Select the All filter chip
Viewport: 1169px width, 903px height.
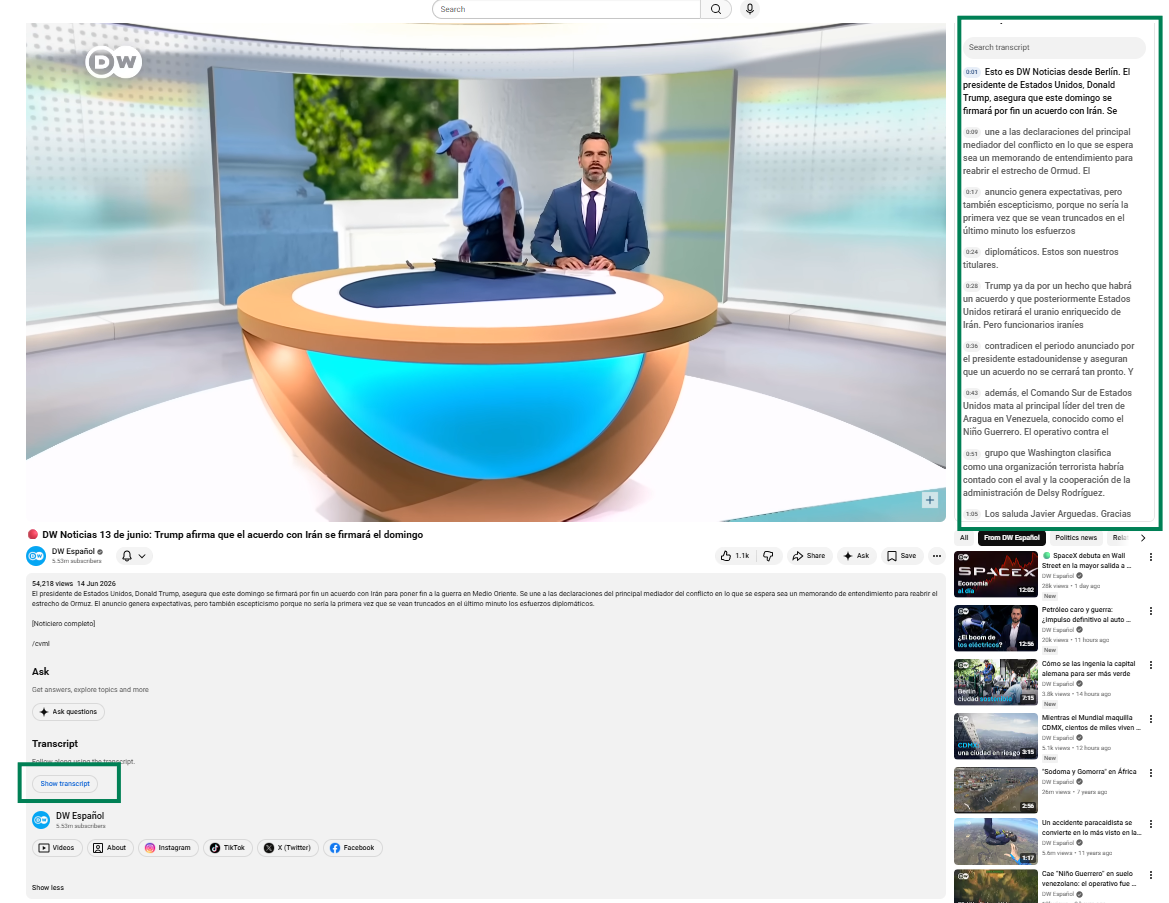(x=964, y=538)
